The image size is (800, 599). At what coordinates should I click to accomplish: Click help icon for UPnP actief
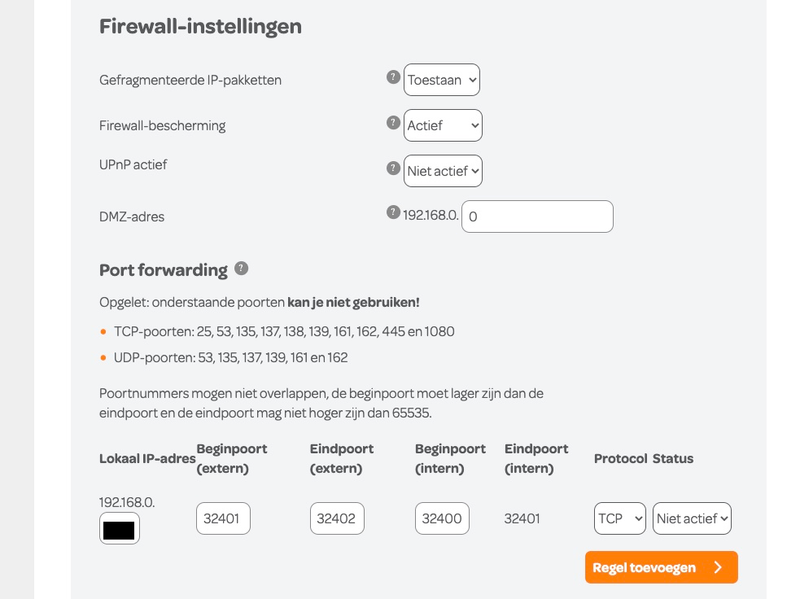tap(393, 168)
